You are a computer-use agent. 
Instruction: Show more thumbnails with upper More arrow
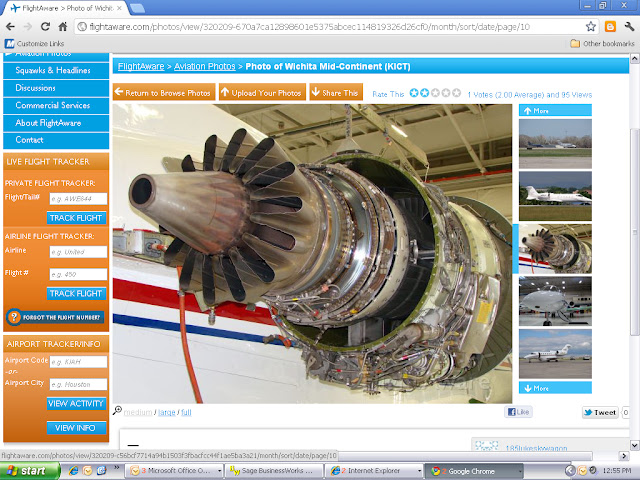point(555,110)
